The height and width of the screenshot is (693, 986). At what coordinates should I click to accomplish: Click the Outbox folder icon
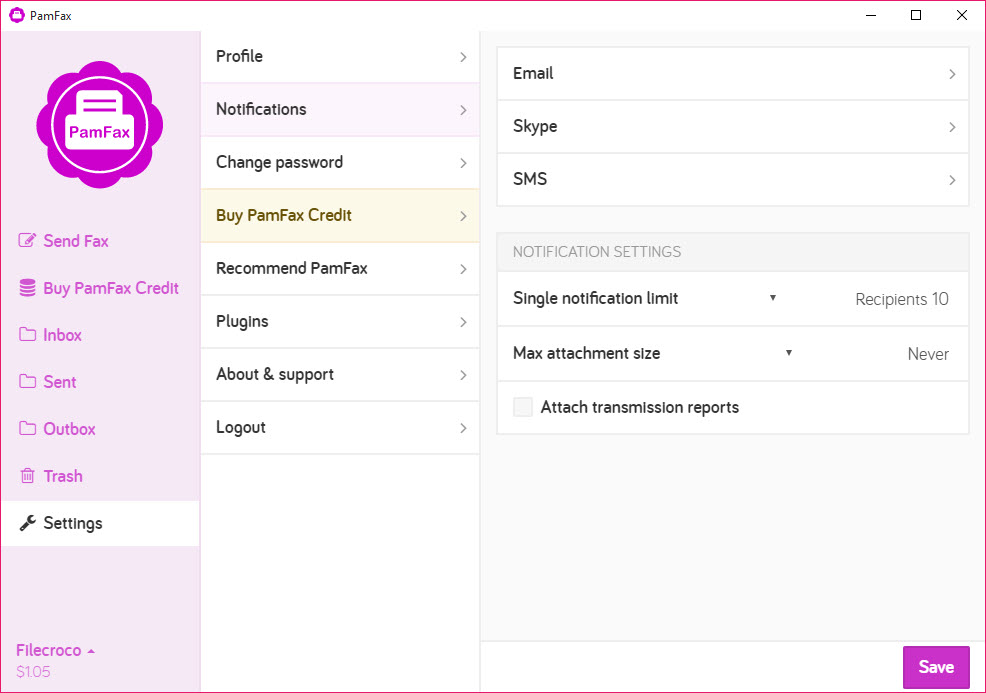[x=28, y=429]
